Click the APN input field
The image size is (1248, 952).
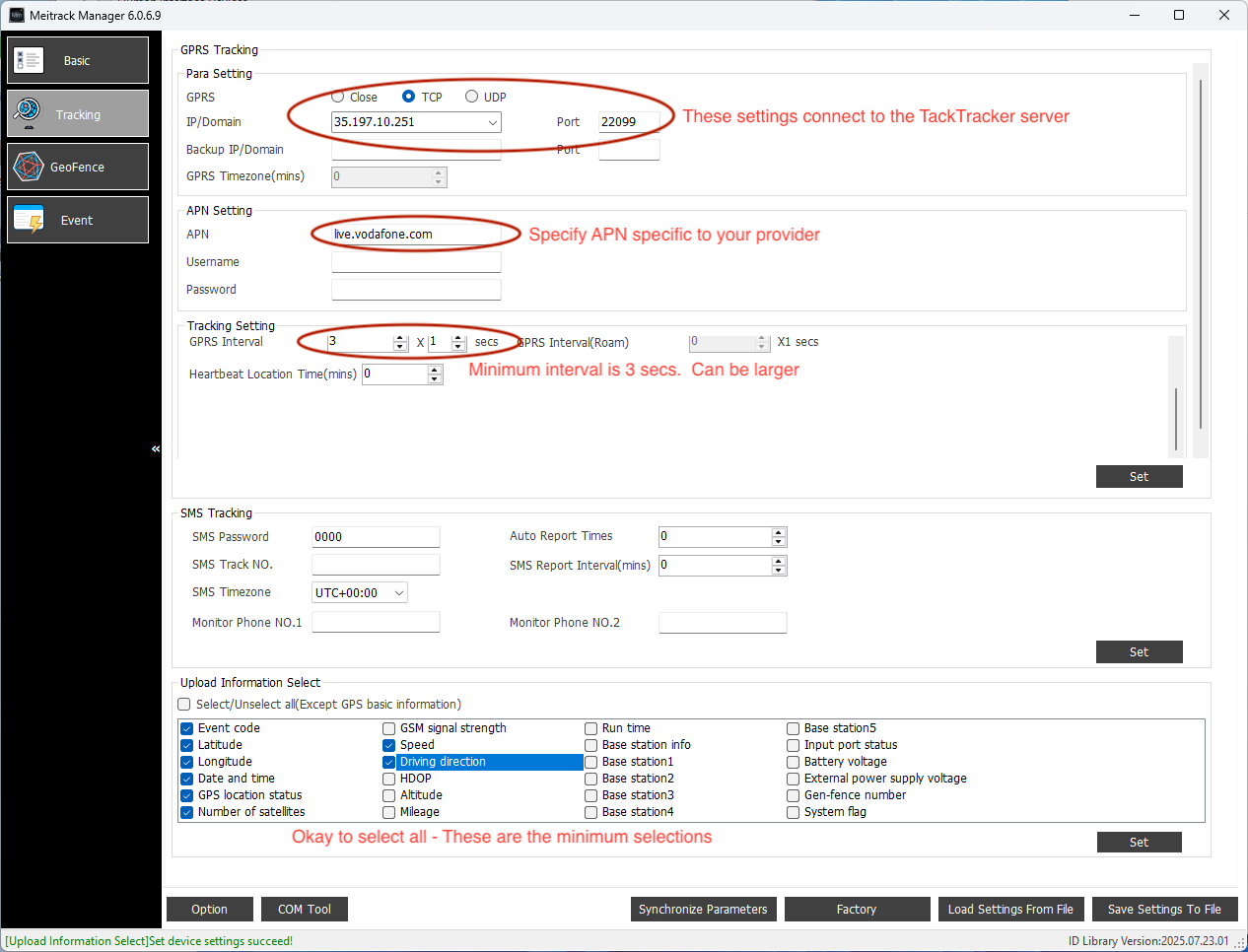pyautogui.click(x=416, y=235)
